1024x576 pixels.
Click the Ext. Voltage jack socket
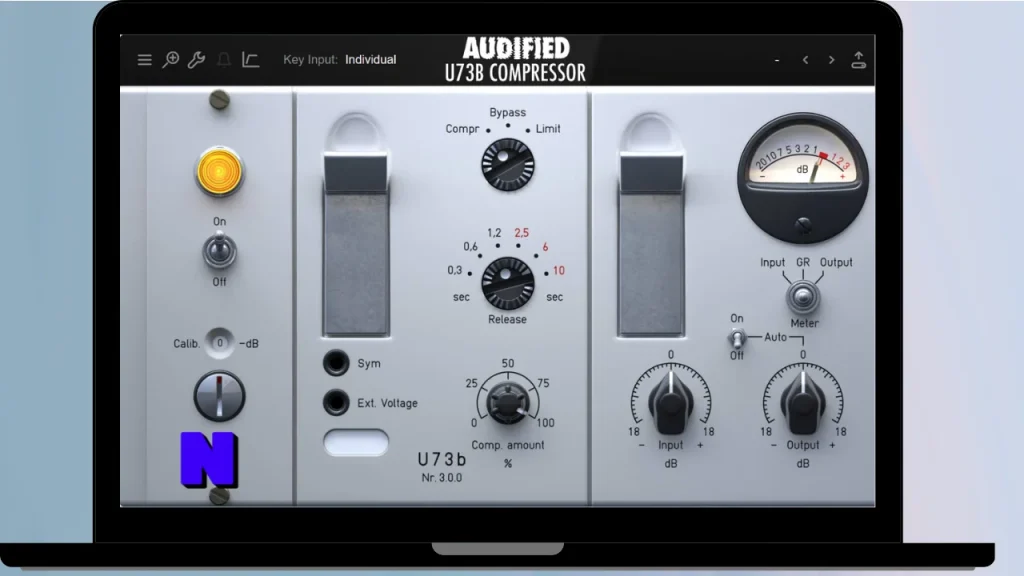[x=336, y=402]
